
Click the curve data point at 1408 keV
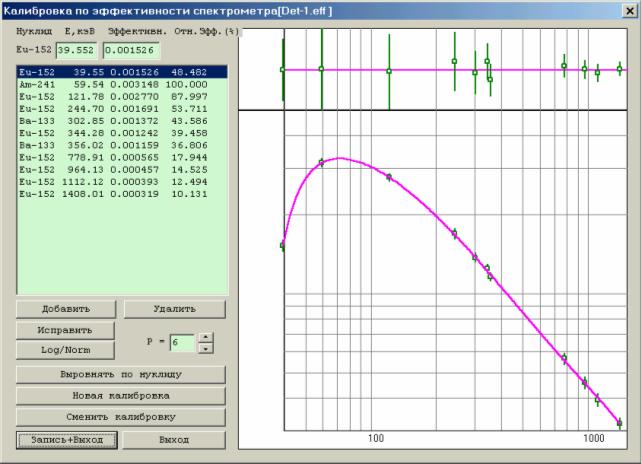619,423
